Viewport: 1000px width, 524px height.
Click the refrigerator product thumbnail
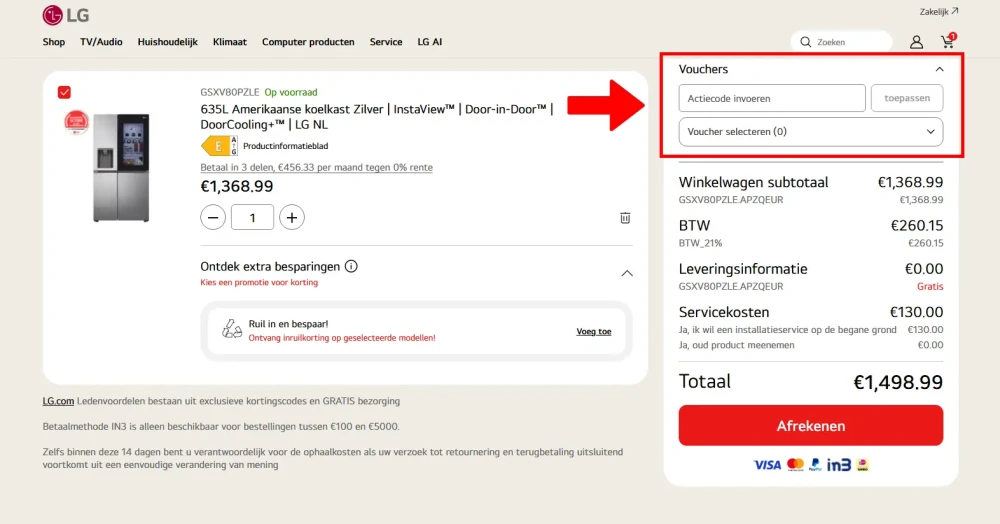pos(120,167)
